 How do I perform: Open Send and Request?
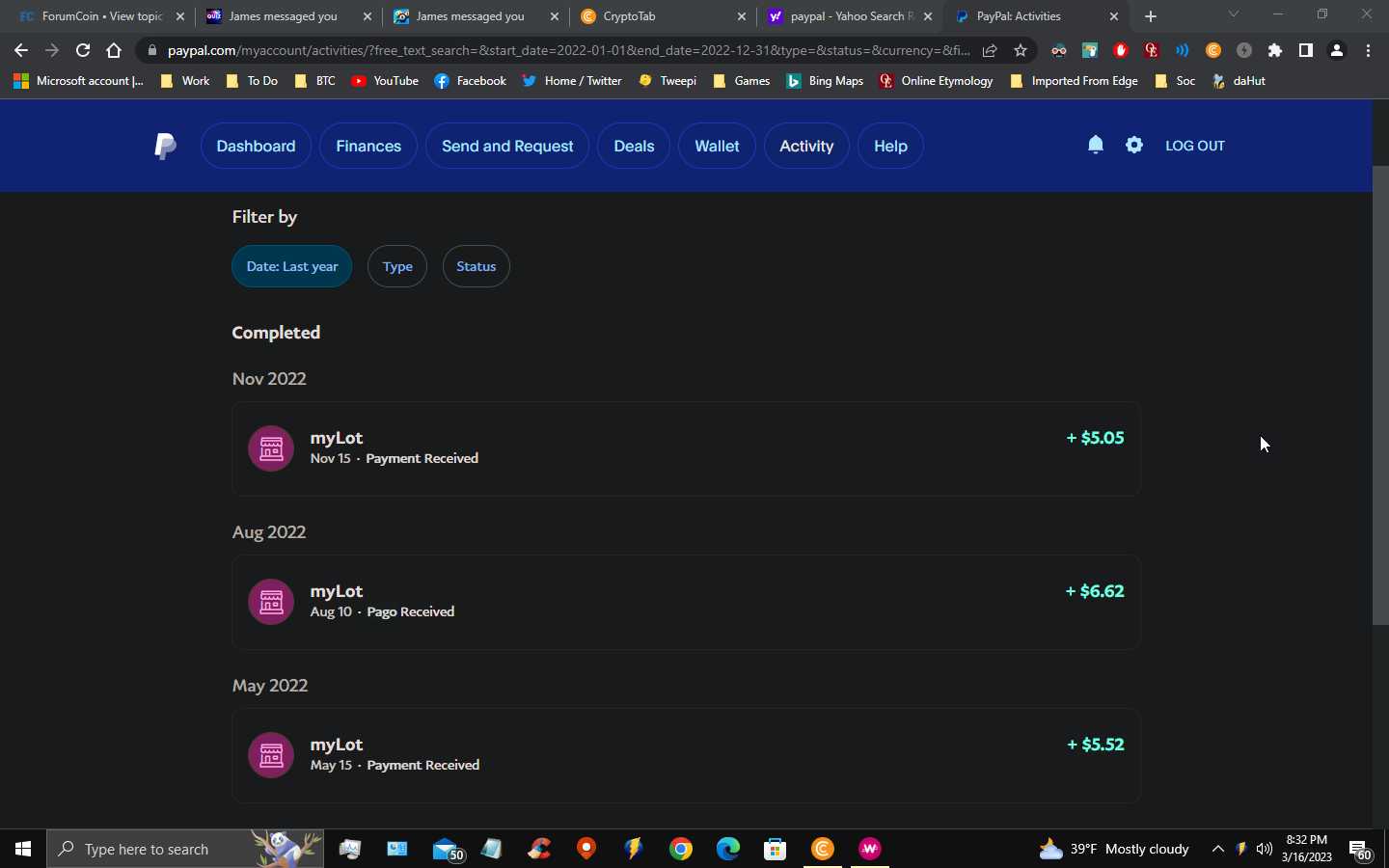pos(507,146)
